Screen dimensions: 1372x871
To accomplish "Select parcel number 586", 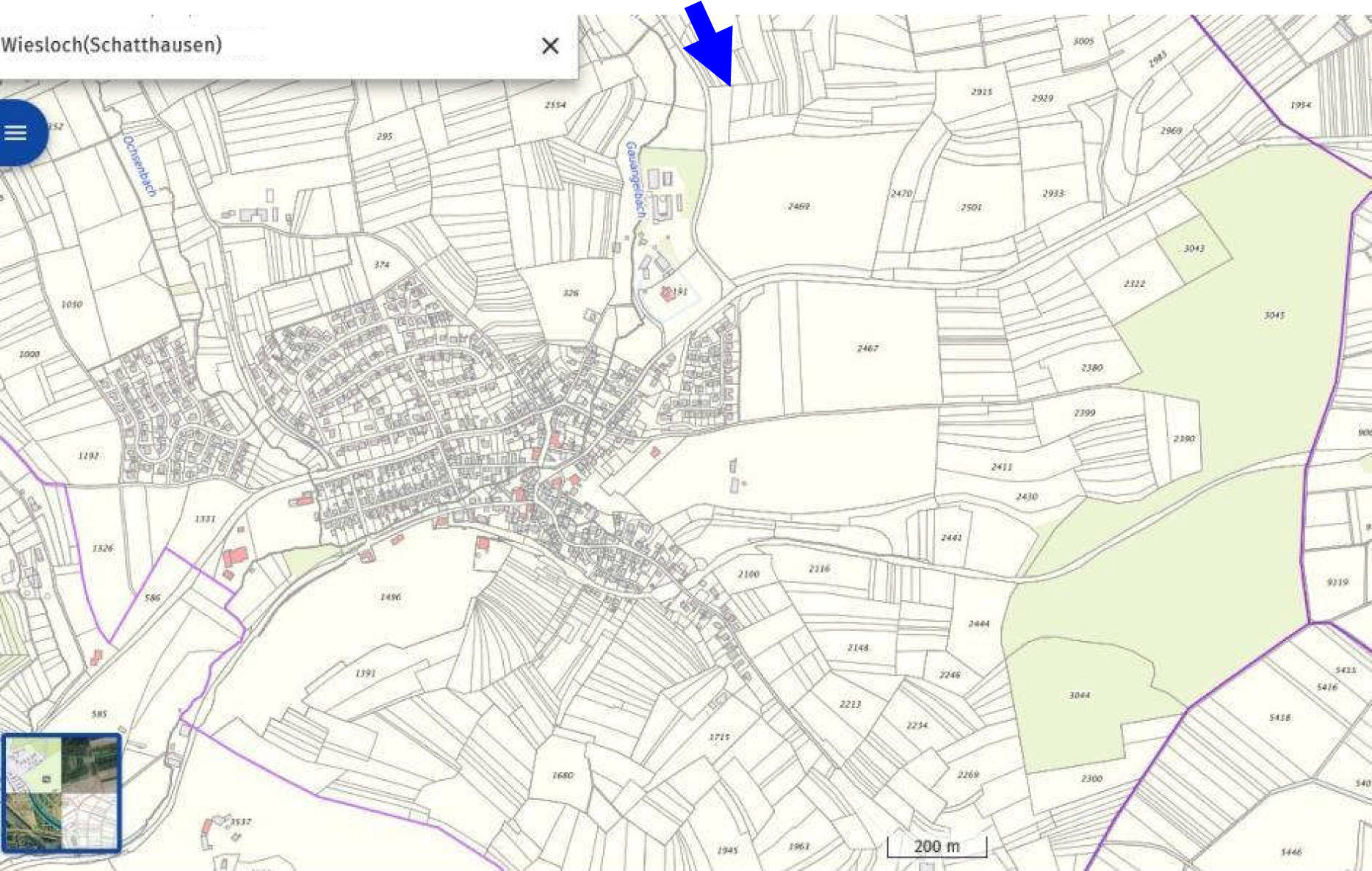I will 152,597.
